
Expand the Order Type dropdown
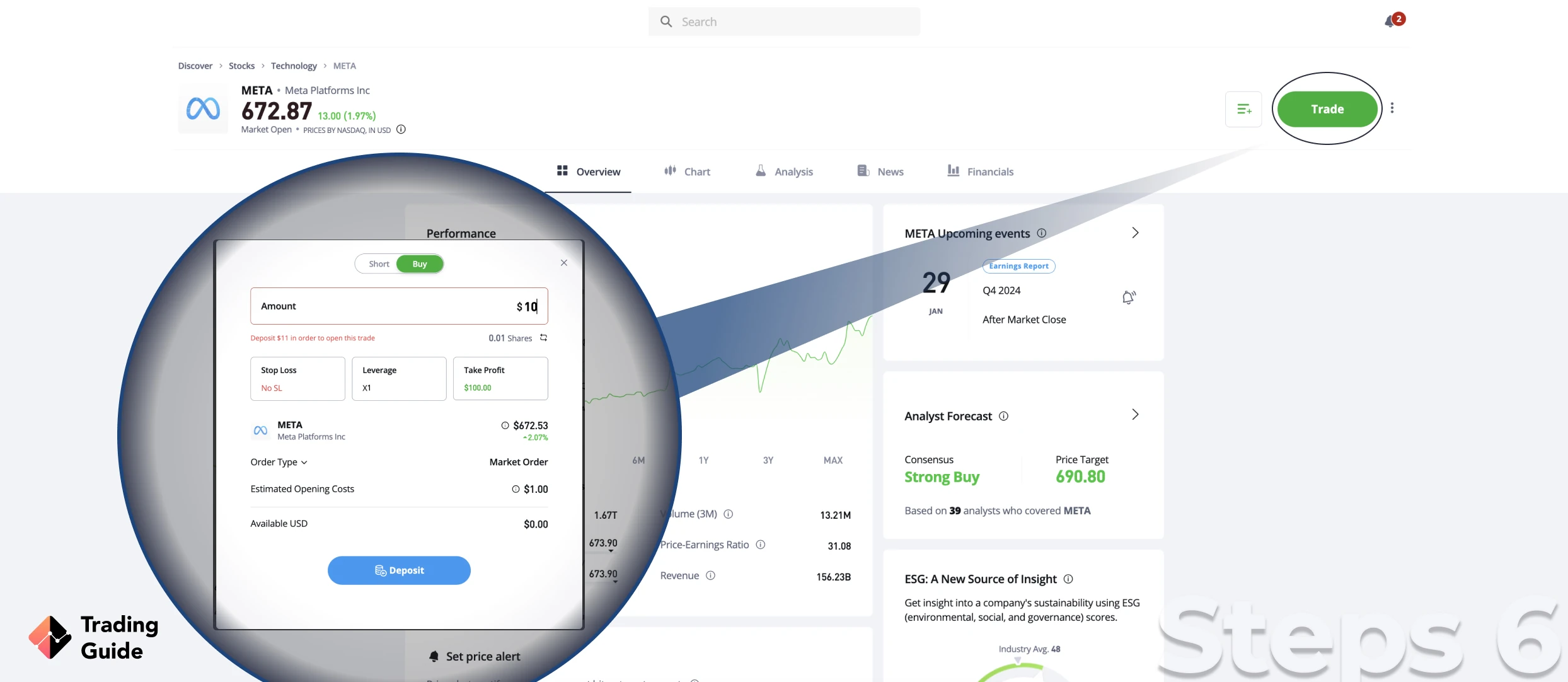tap(279, 462)
